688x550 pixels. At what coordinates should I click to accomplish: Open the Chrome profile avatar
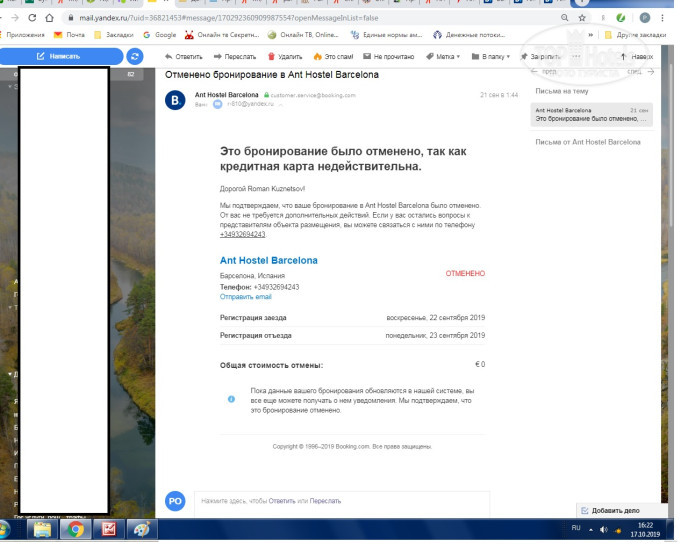[645, 18]
